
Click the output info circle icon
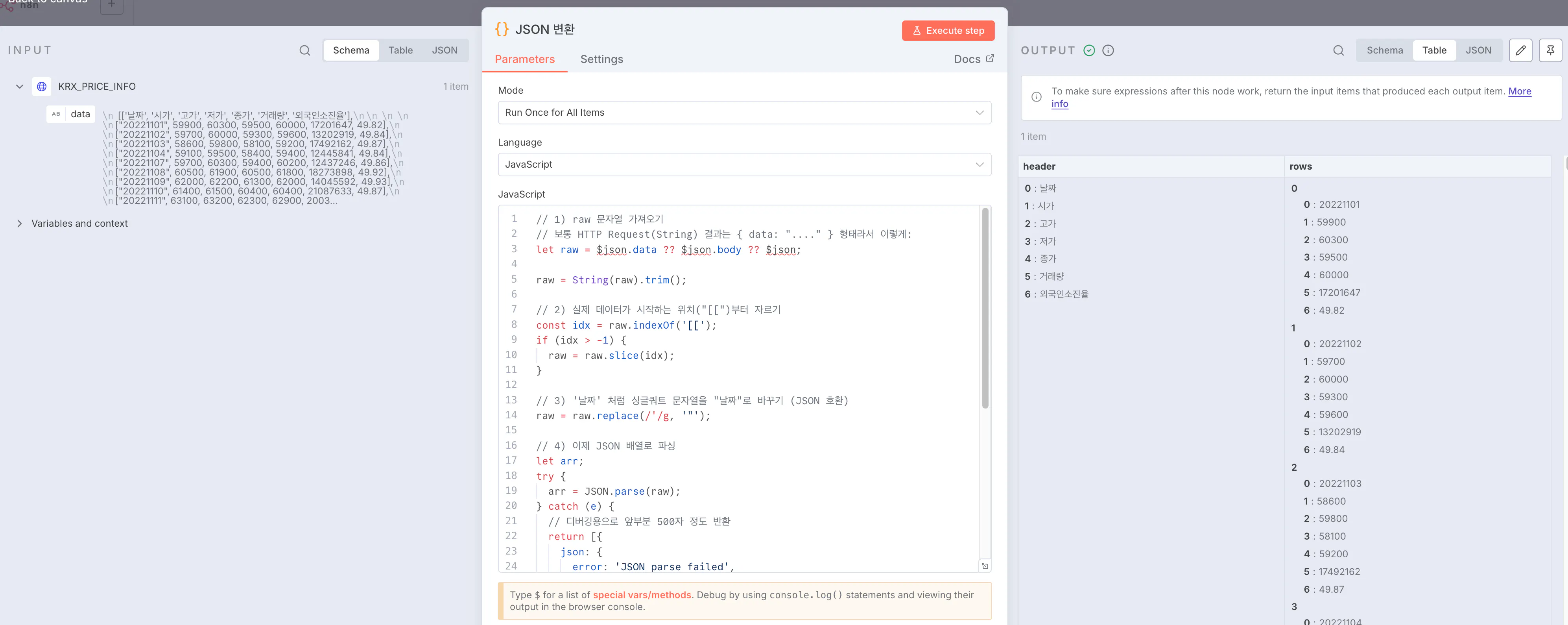(1108, 50)
